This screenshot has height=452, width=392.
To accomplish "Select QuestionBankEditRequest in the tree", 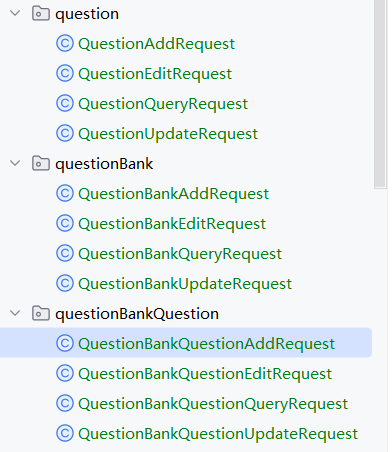I will (x=172, y=224).
